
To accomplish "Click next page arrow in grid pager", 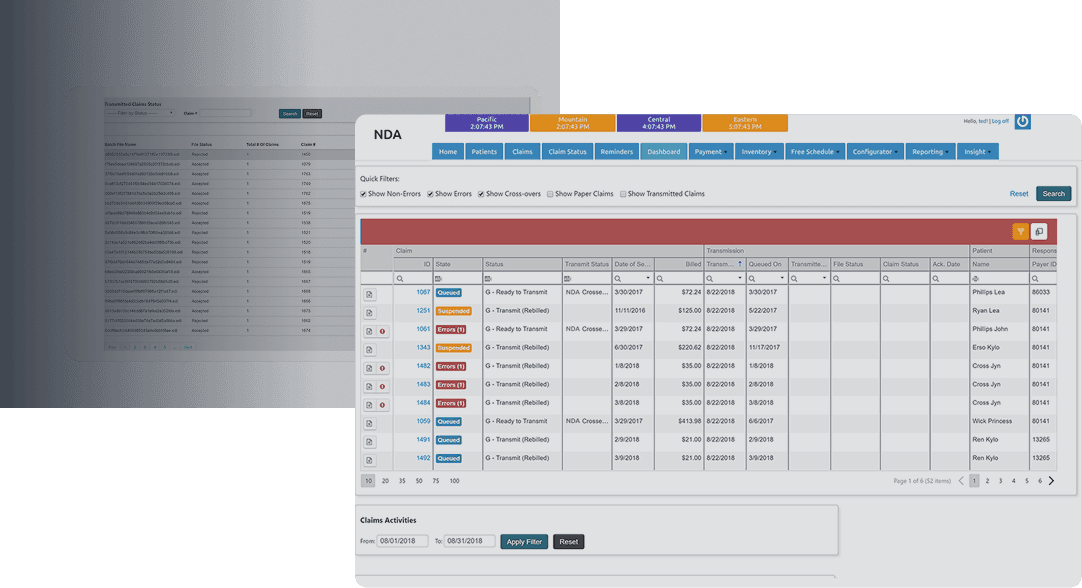I will [x=1052, y=481].
